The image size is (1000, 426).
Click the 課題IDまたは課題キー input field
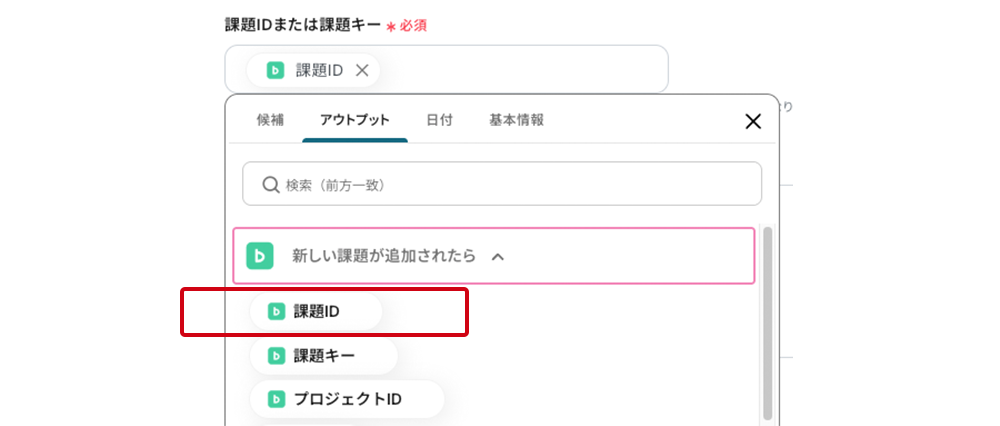(520, 70)
